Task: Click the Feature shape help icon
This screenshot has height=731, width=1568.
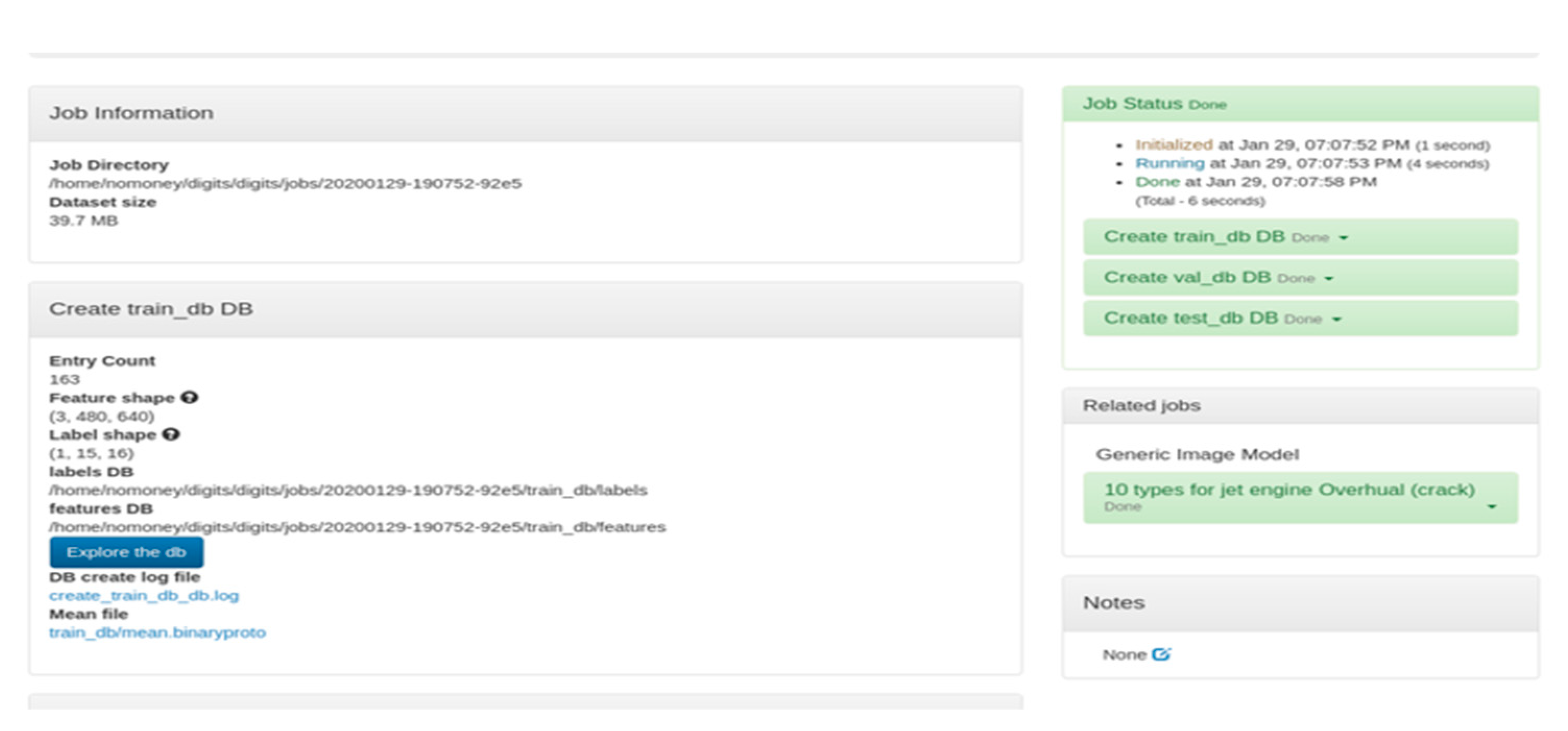Action: (x=189, y=397)
